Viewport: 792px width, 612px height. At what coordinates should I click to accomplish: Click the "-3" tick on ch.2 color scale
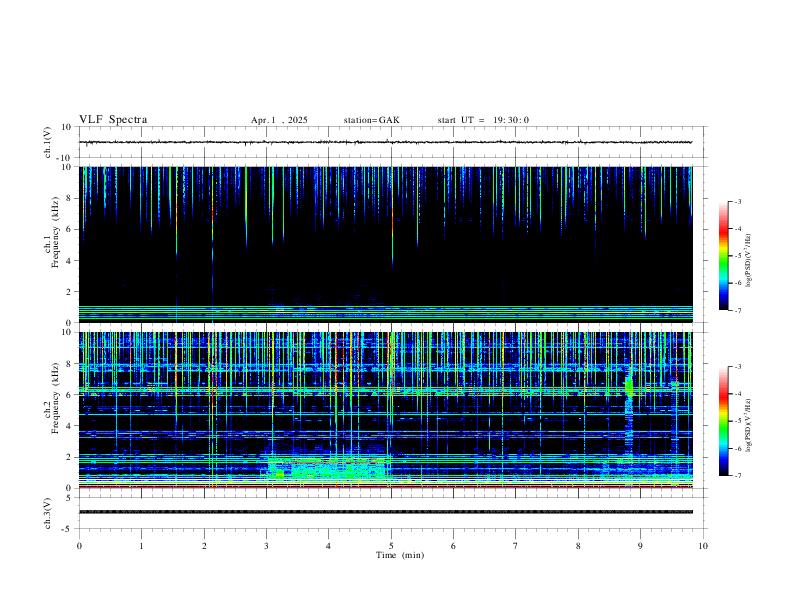coord(737,366)
